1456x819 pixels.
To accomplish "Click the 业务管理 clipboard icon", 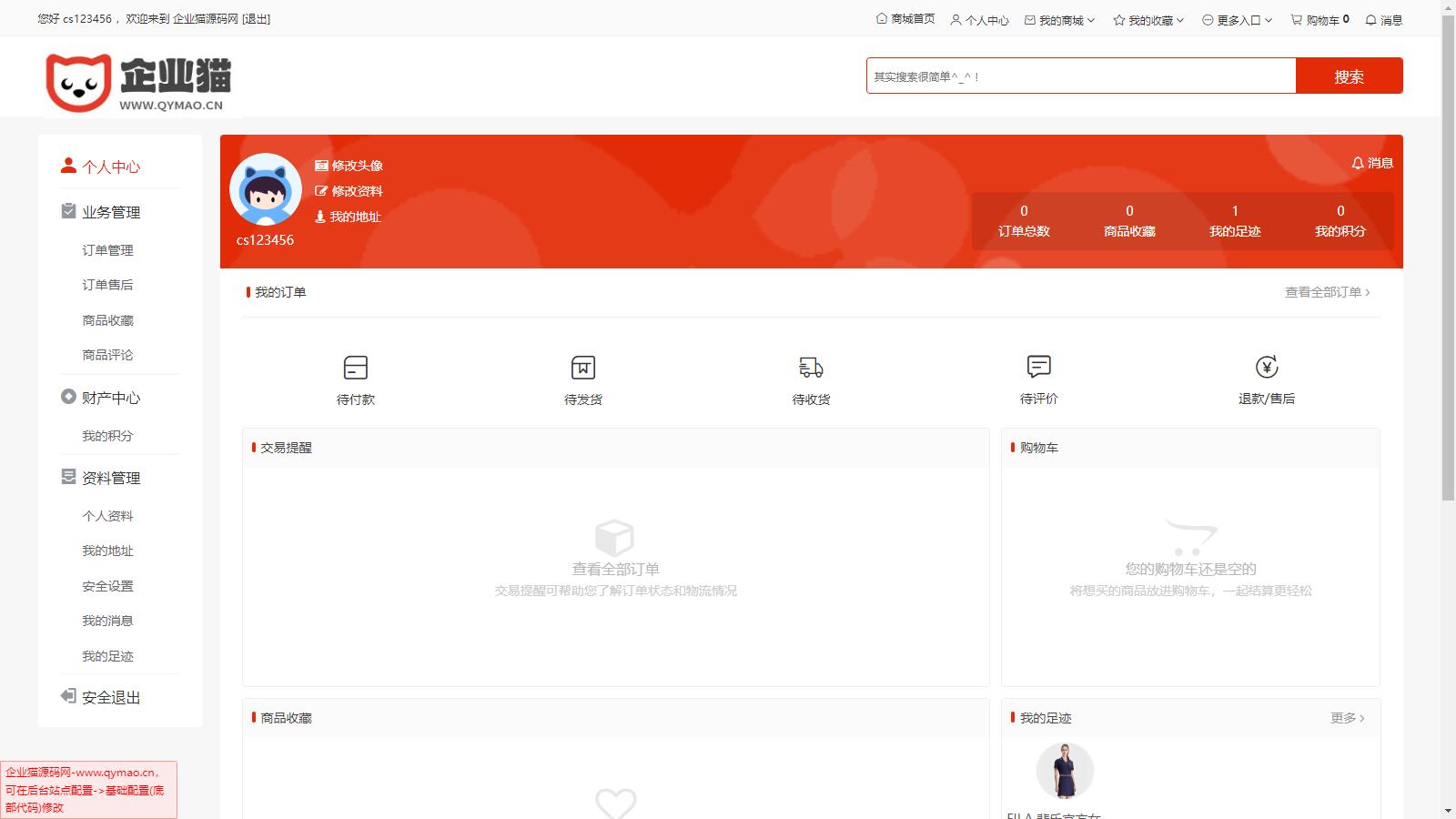I will tap(68, 211).
